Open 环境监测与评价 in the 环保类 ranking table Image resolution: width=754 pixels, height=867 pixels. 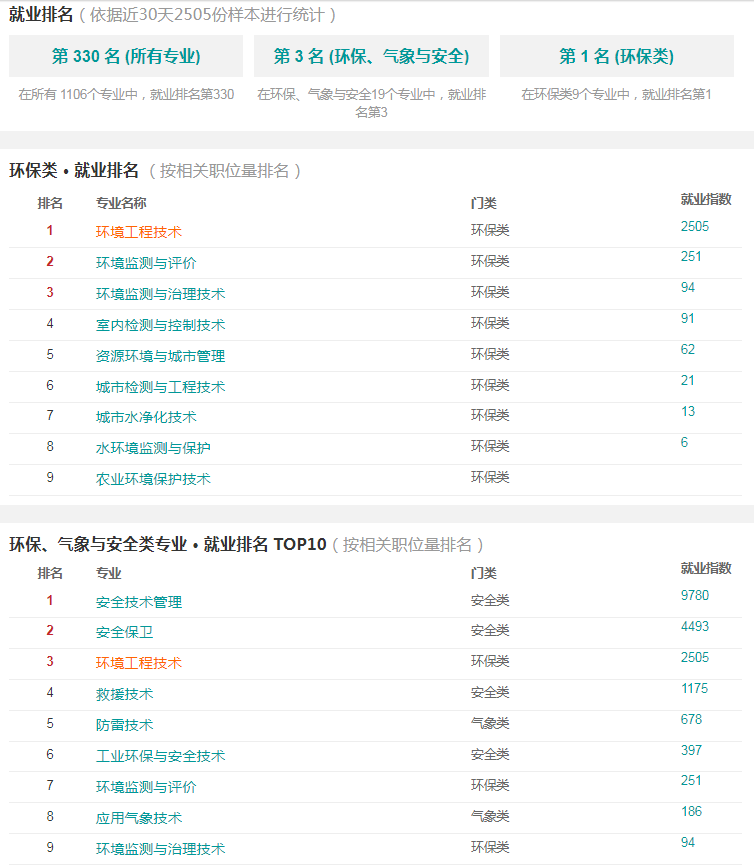tap(146, 263)
